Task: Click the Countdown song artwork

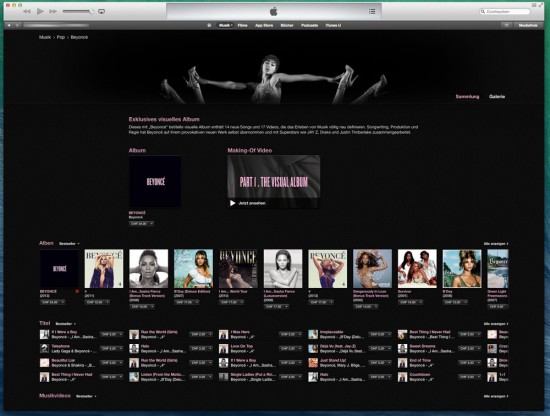Action: (402, 377)
